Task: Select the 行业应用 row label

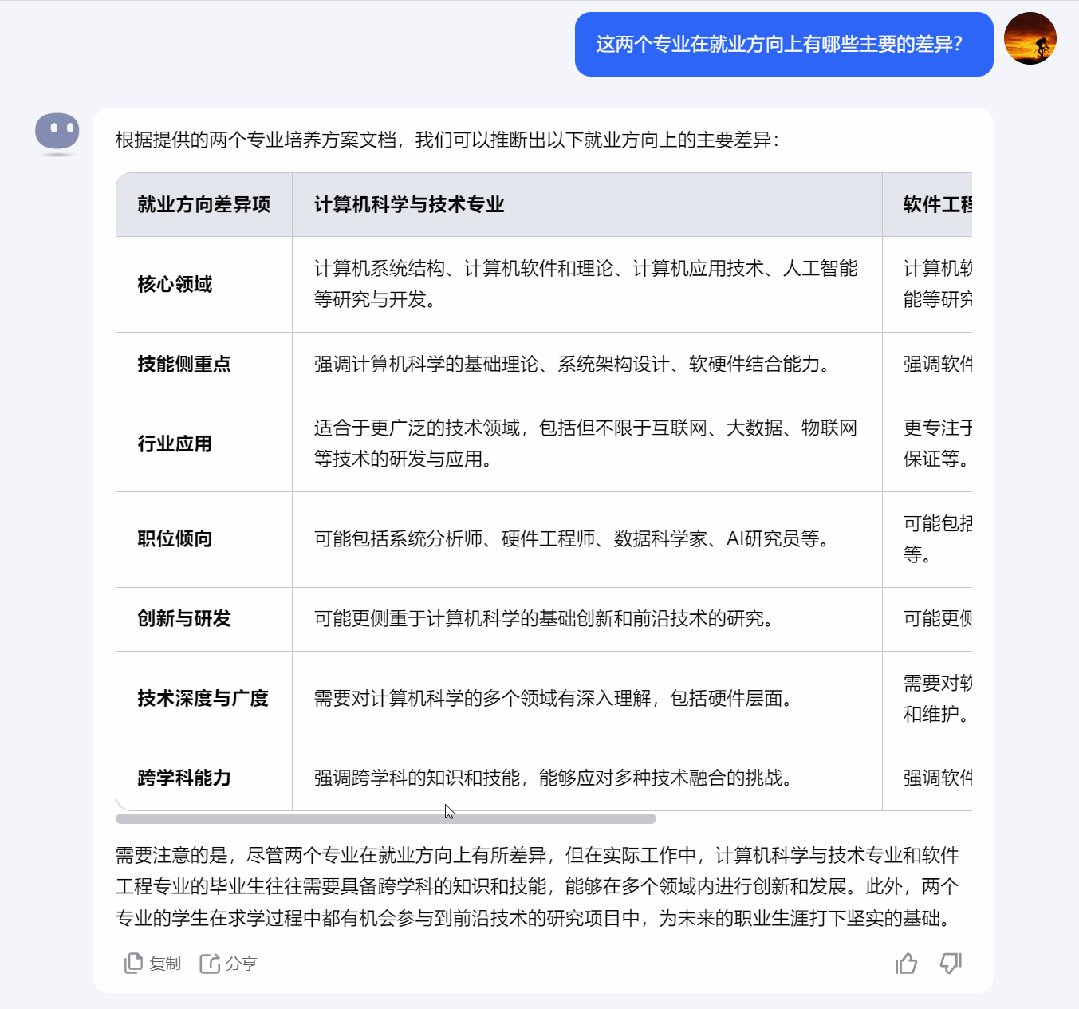Action: click(x=175, y=444)
